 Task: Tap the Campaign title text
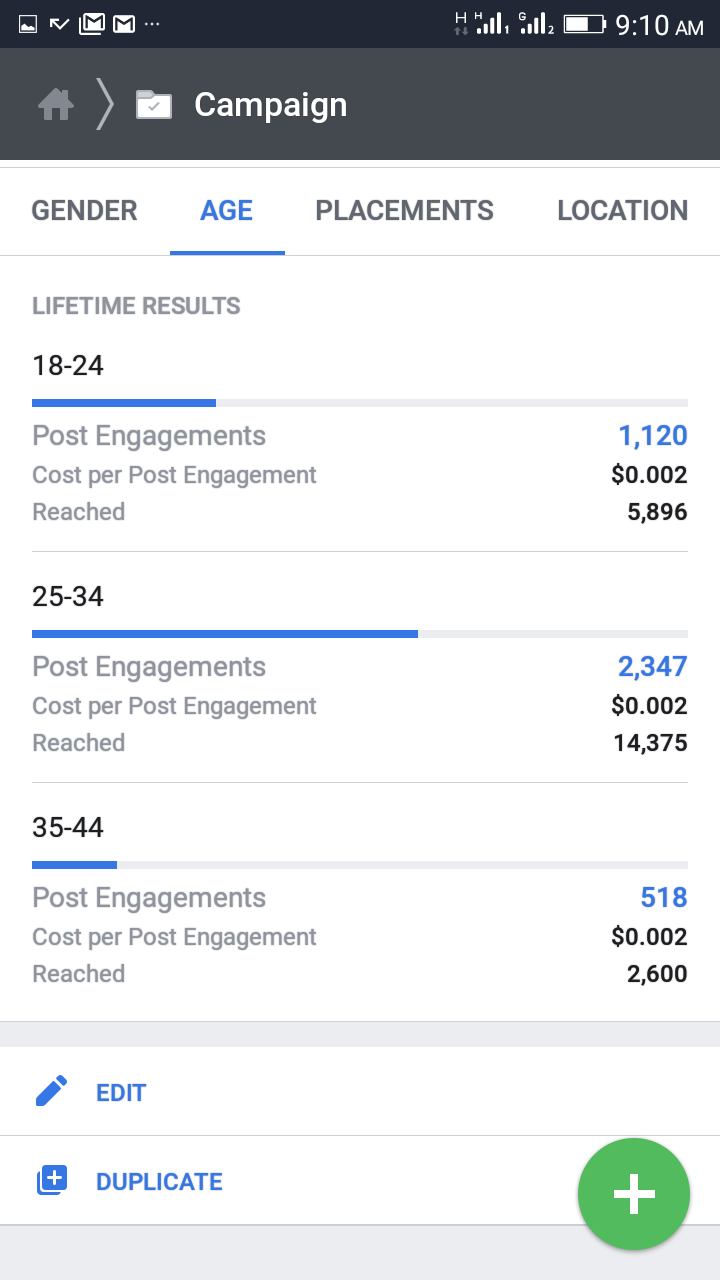coord(271,104)
